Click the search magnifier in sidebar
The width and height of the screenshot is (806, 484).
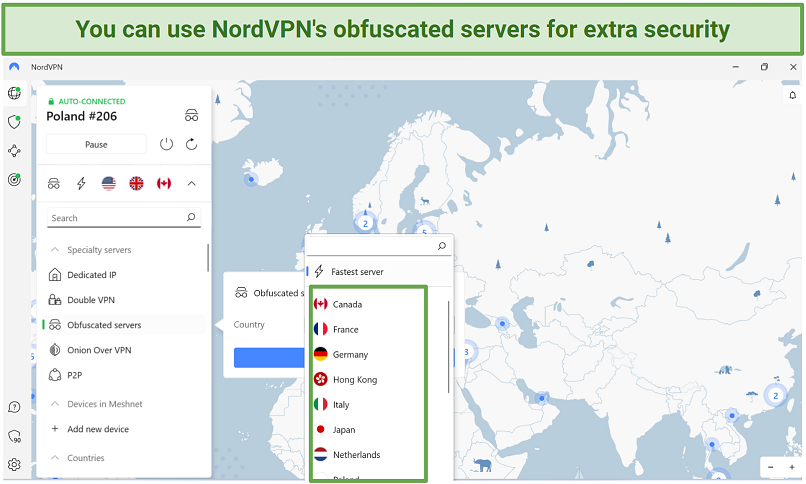191,217
